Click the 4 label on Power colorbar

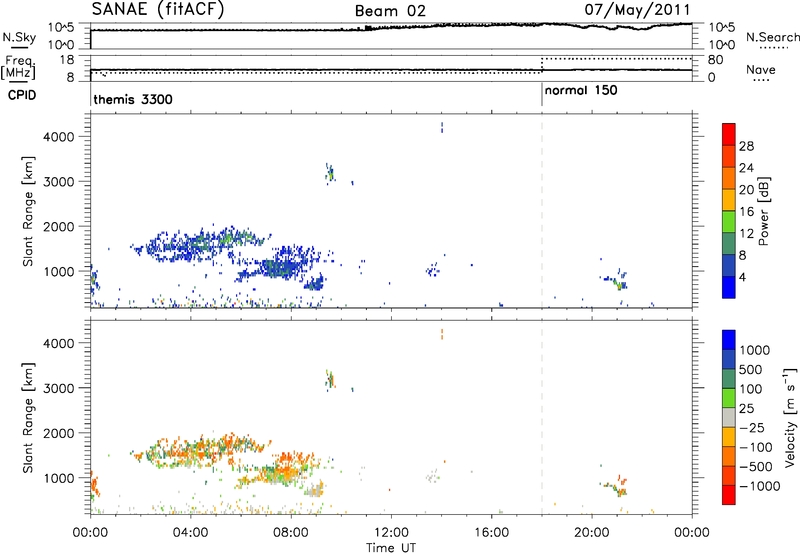tap(743, 277)
